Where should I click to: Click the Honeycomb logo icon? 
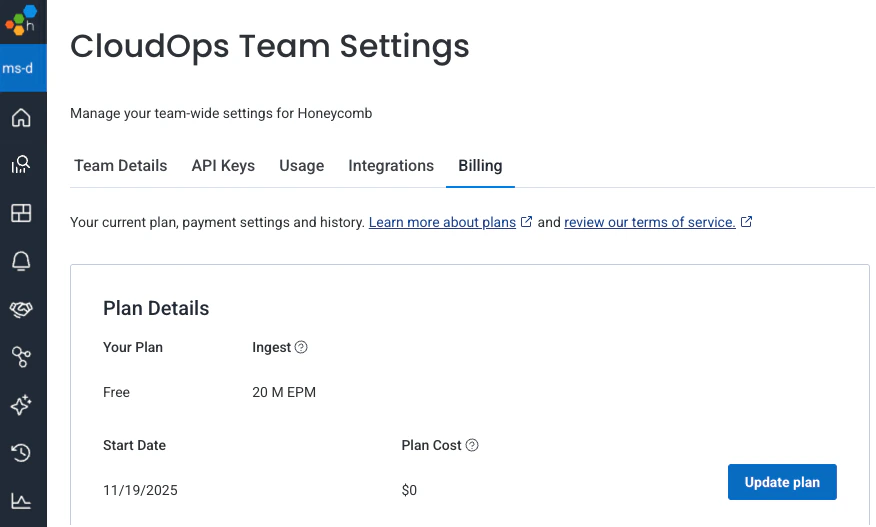point(21,21)
